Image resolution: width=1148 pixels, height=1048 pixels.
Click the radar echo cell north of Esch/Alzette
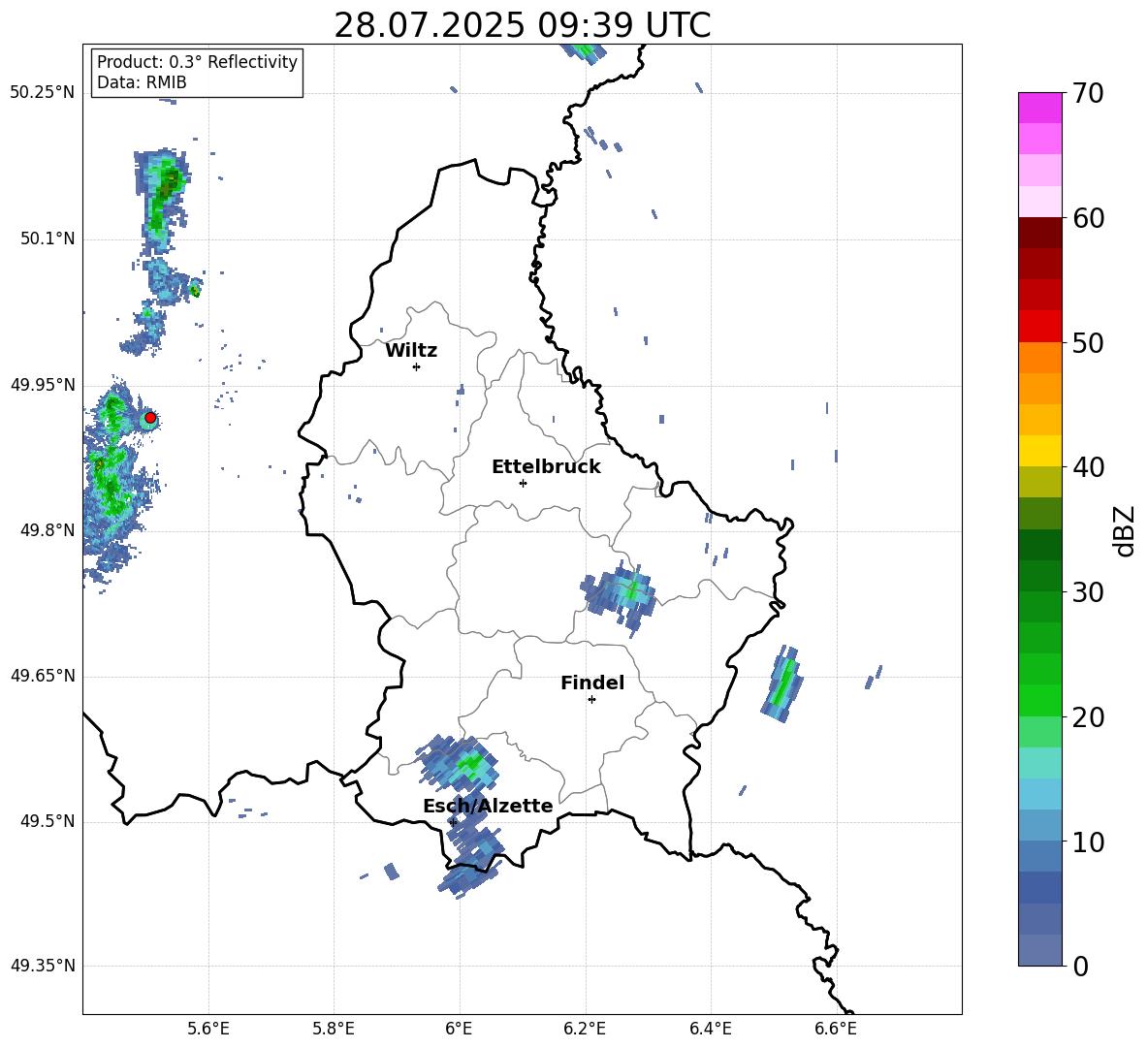pyautogui.click(x=460, y=762)
